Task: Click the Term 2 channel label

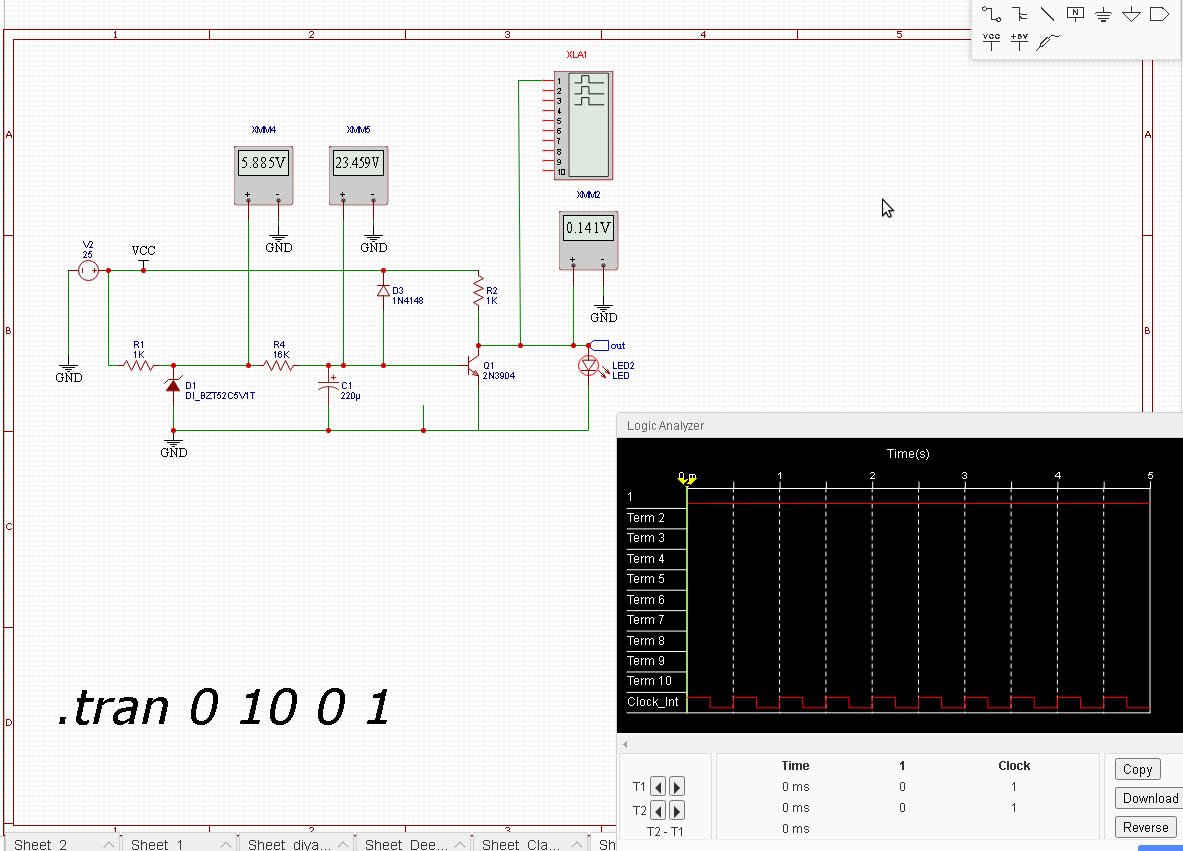Action: click(x=646, y=518)
